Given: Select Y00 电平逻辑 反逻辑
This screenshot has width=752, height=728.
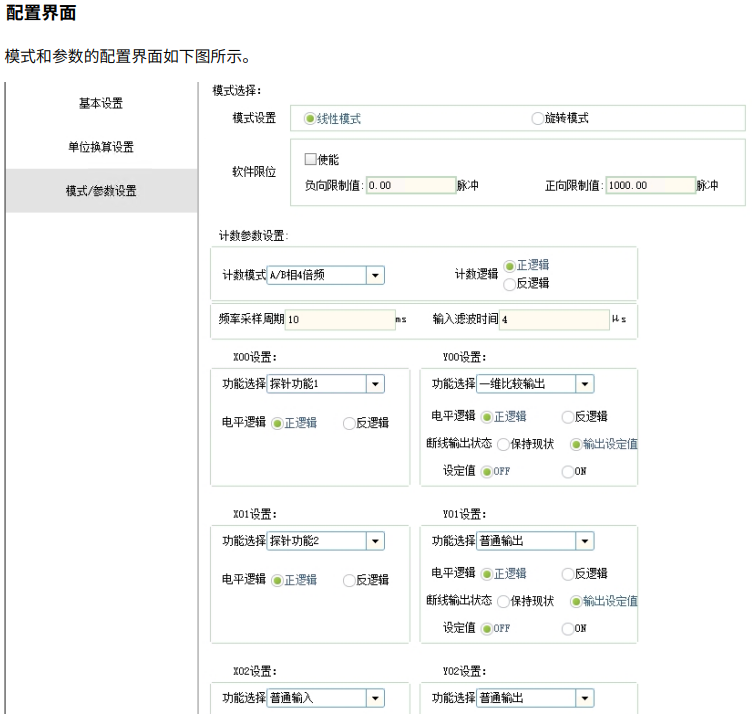Looking at the screenshot, I should pyautogui.click(x=567, y=417).
